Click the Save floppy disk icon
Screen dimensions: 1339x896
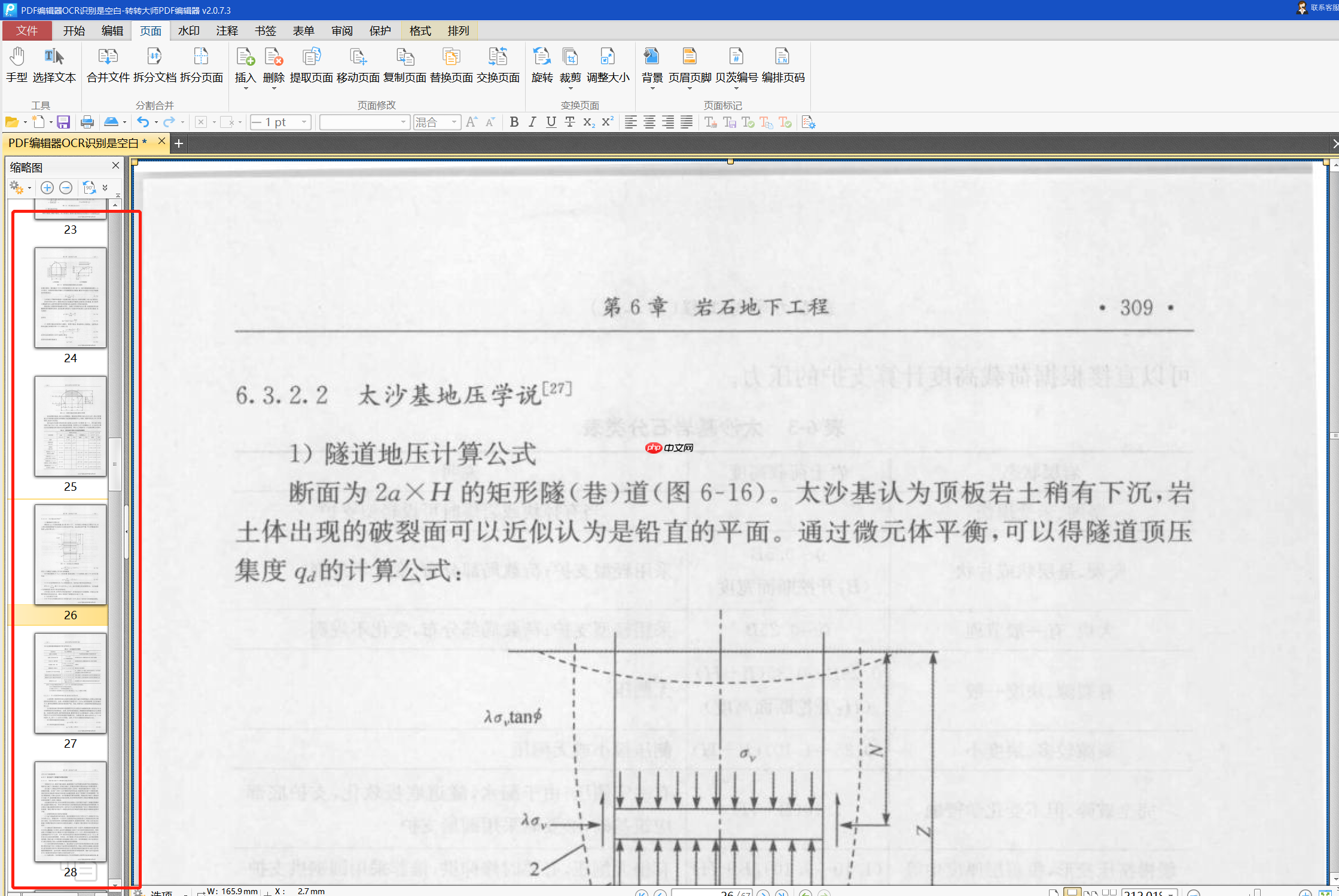tap(63, 123)
